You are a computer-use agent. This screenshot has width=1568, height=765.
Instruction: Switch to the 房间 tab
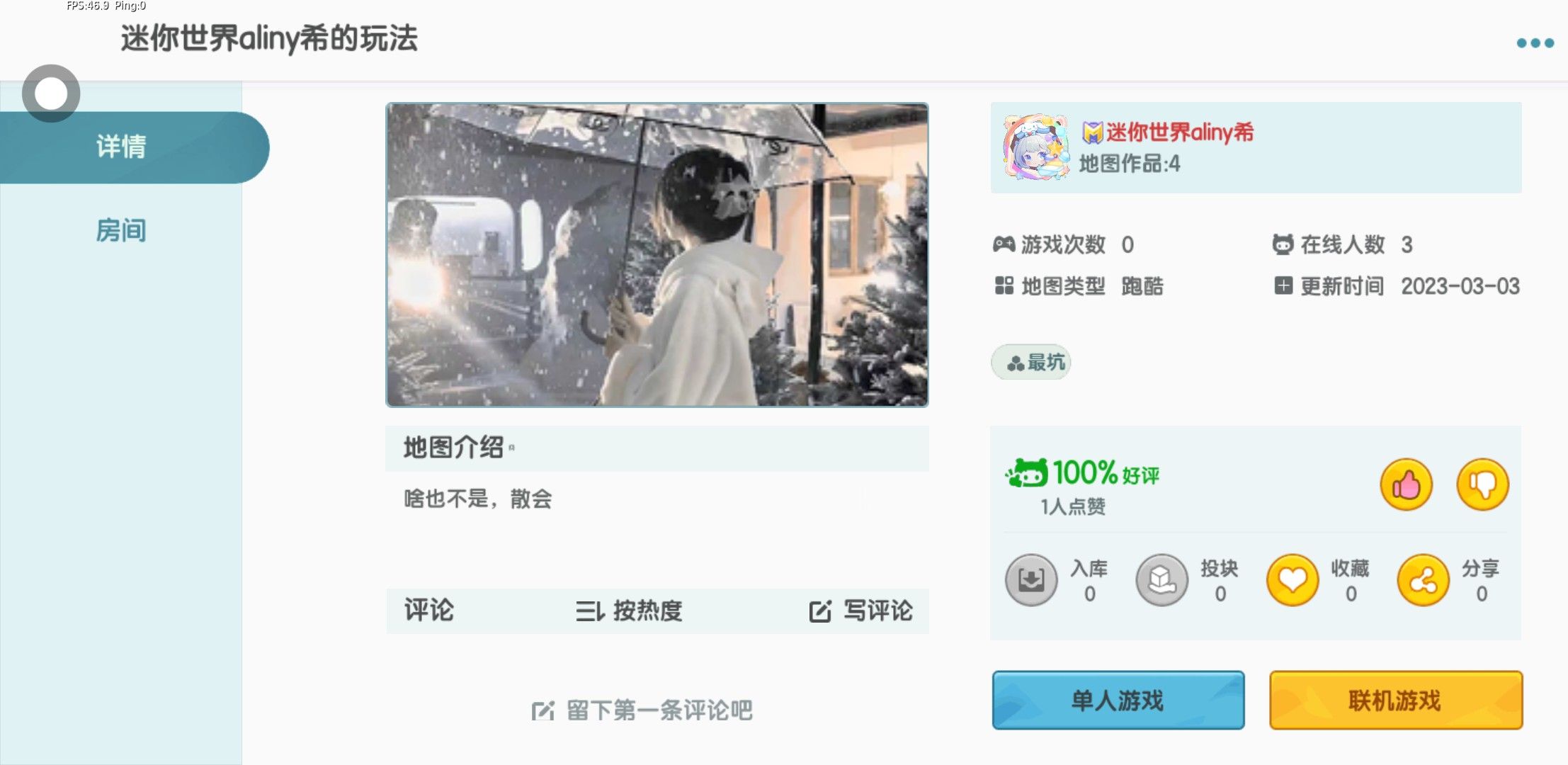(121, 230)
